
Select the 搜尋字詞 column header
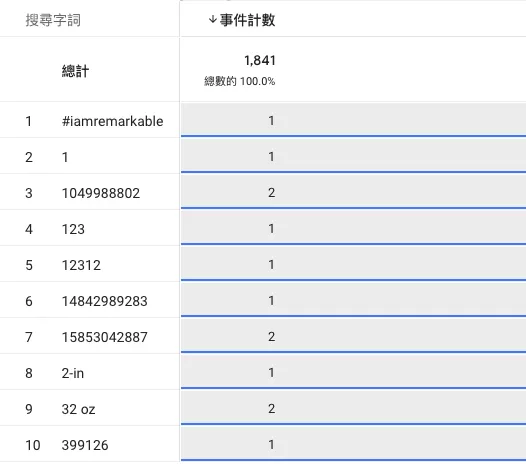click(x=53, y=20)
